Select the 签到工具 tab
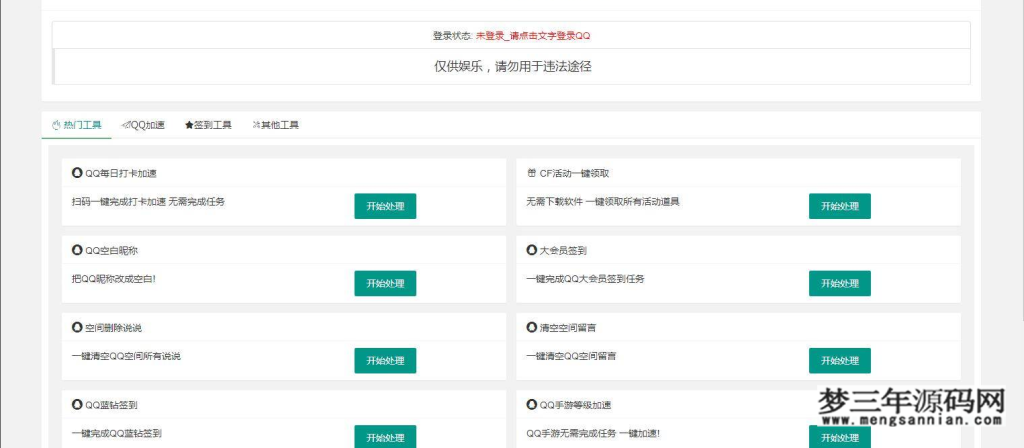The height and width of the screenshot is (448, 1024). pyautogui.click(x=208, y=125)
